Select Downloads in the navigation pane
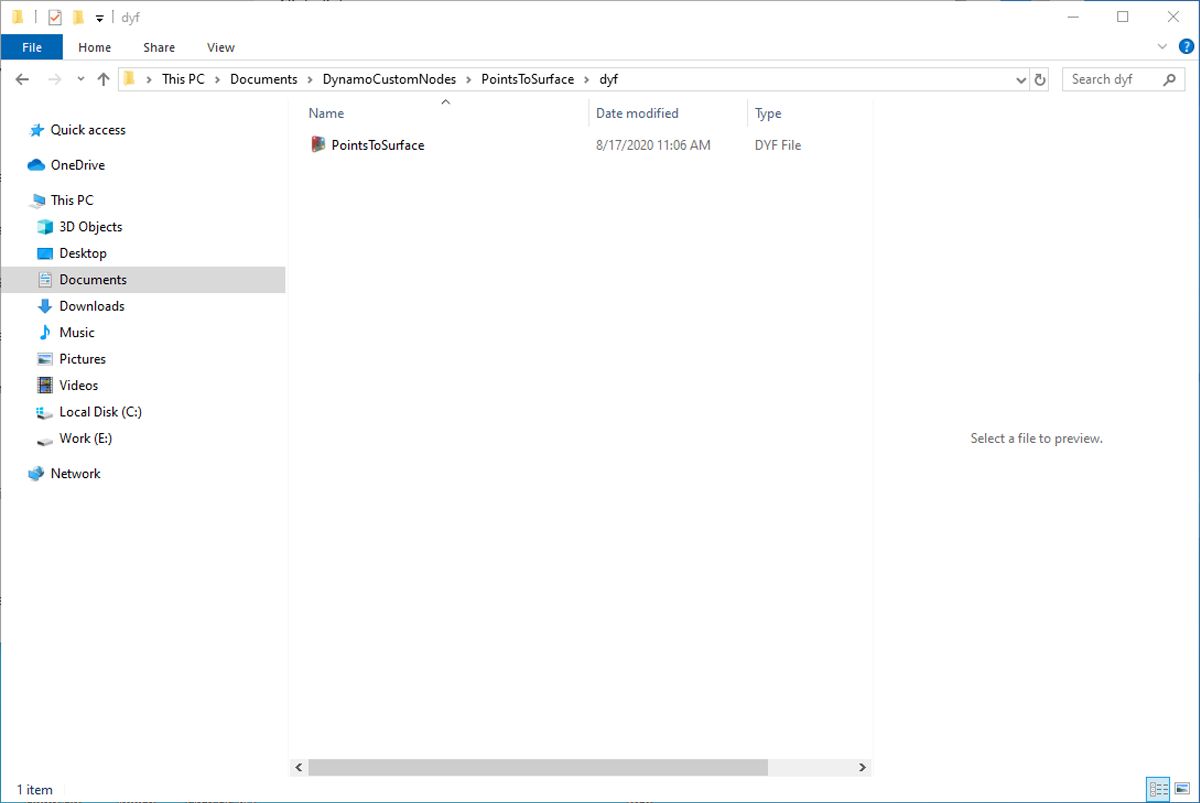1200x803 pixels. pyautogui.click(x=91, y=306)
